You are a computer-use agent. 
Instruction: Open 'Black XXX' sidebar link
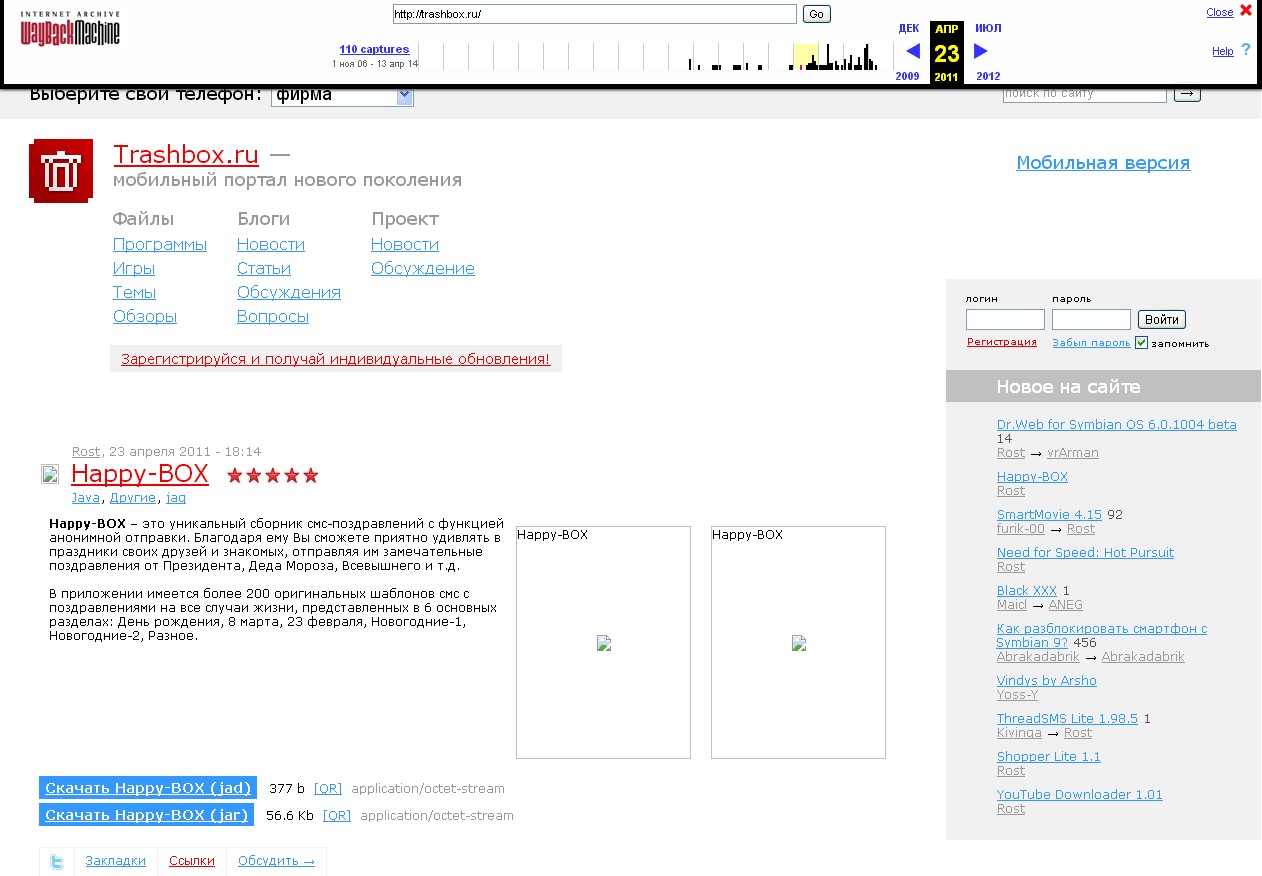tap(1027, 591)
